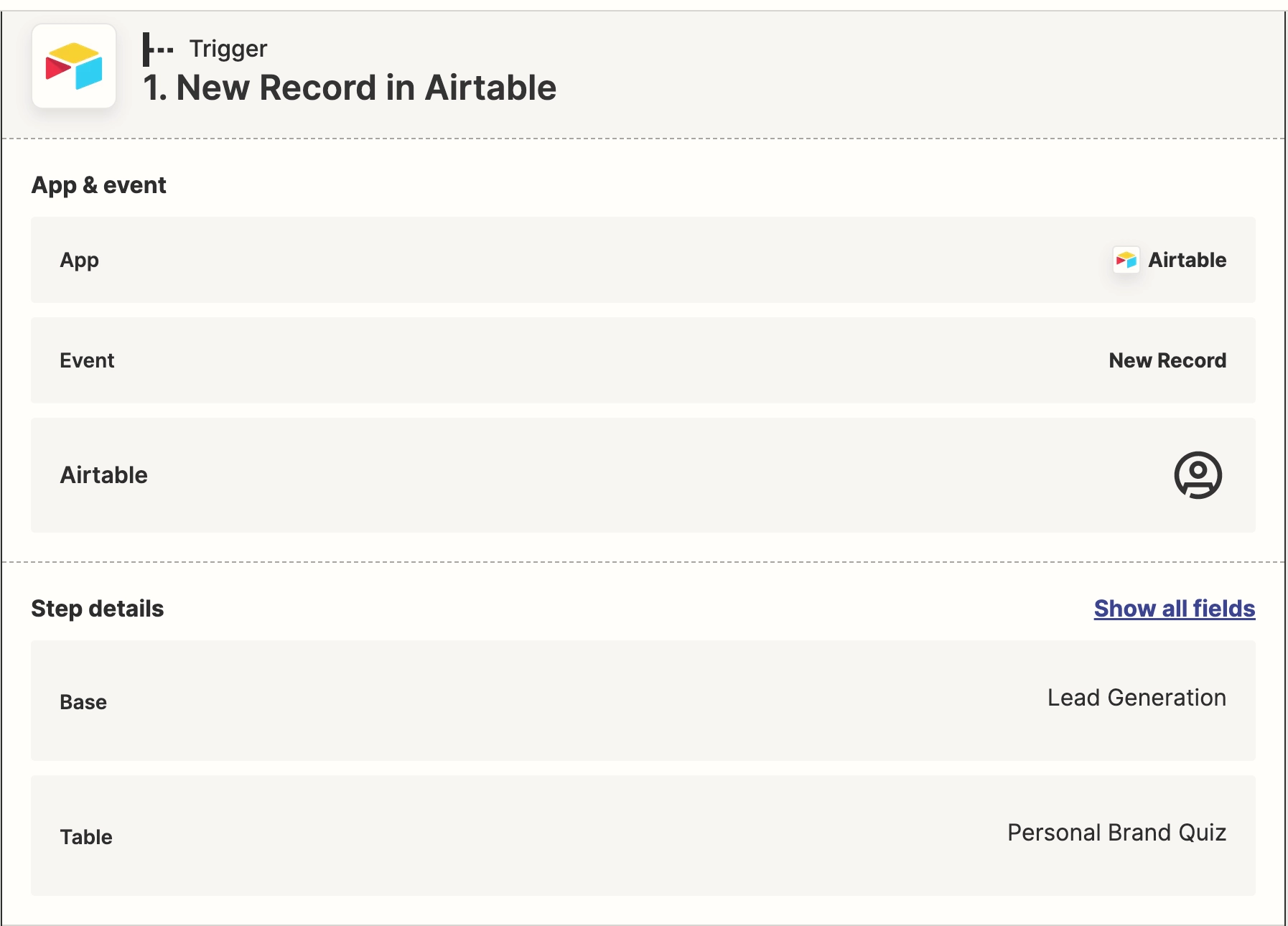This screenshot has height=926, width=1288.
Task: Click the "Base" field label
Action: coord(83,702)
